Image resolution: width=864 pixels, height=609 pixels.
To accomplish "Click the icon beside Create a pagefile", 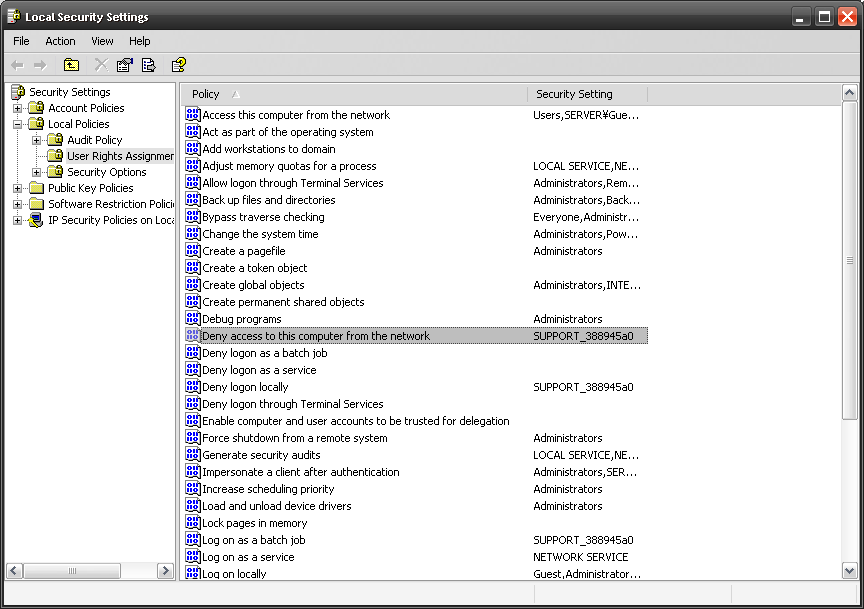I will 192,250.
